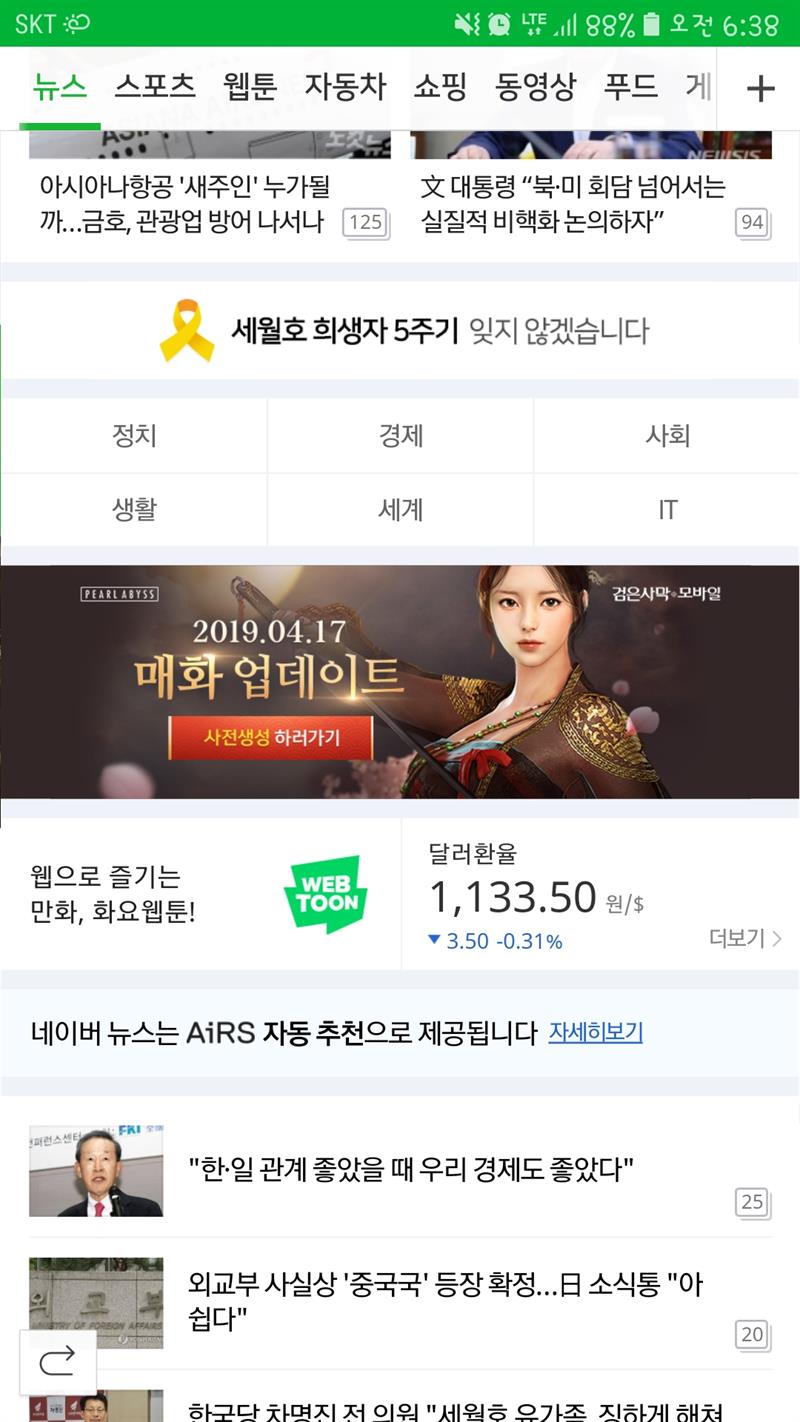Open the 94 comments count icon
The height and width of the screenshot is (1422, 800).
pyautogui.click(x=752, y=222)
